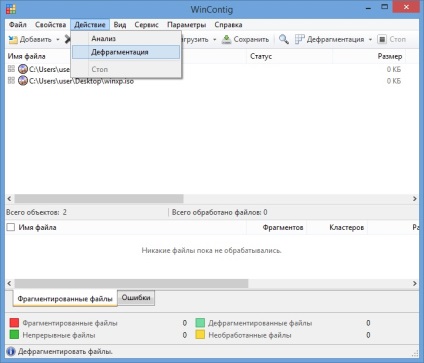Image resolution: width=424 pixels, height=363 pixels.
Task: Sort by the top Имя файла column
Action: pos(27,56)
